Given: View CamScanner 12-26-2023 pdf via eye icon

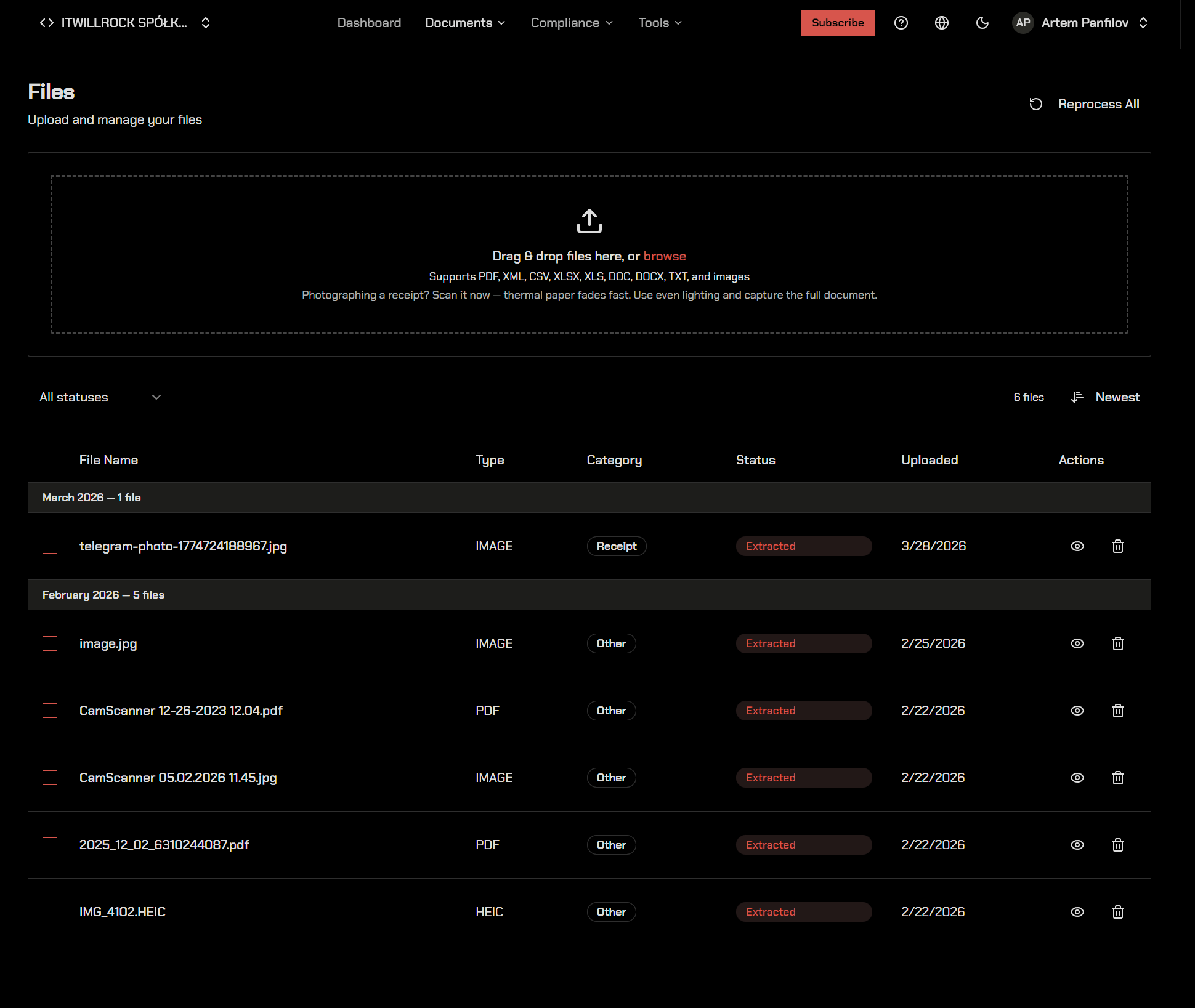Looking at the screenshot, I should 1077,711.
